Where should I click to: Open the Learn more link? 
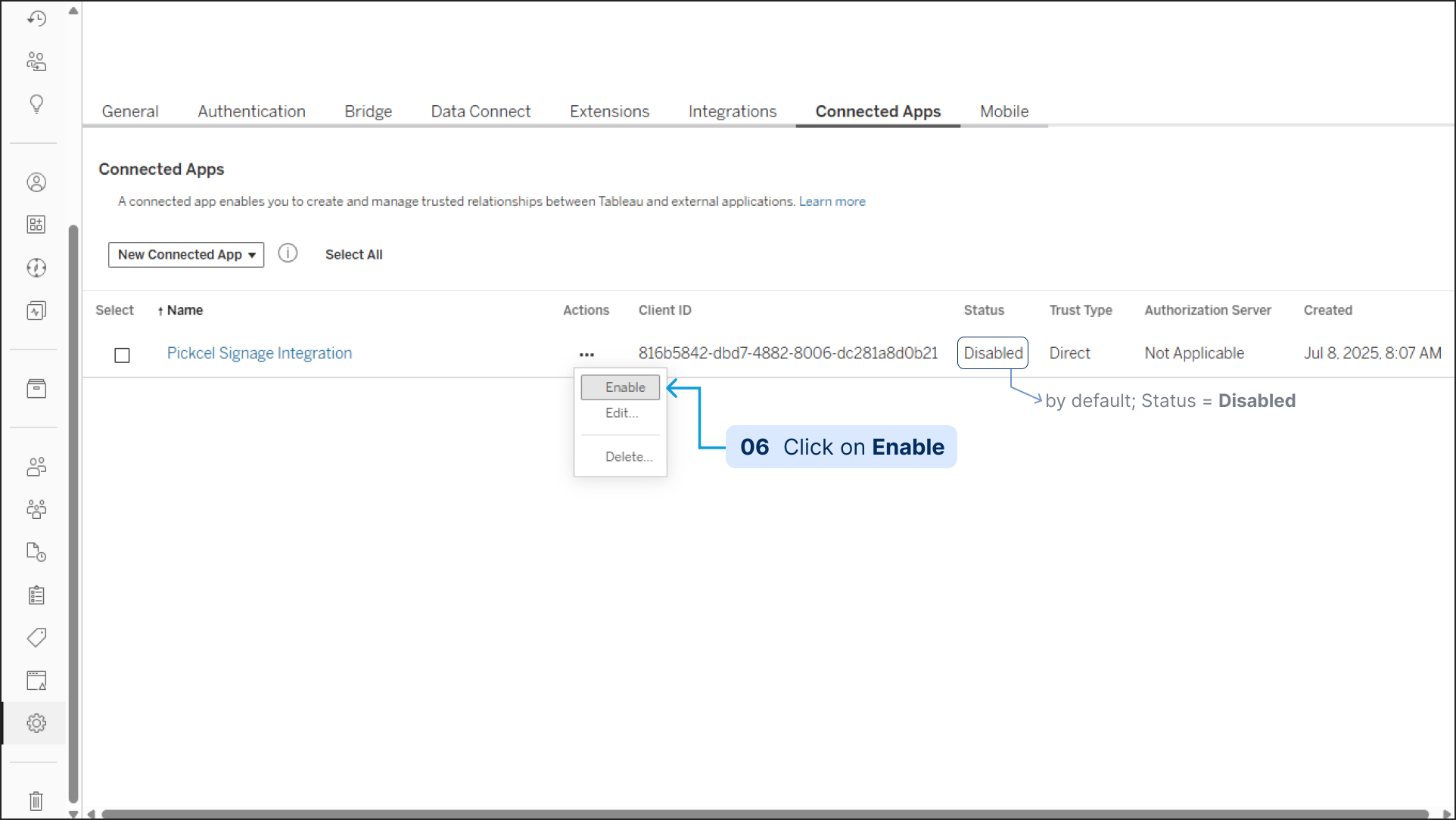tap(832, 201)
